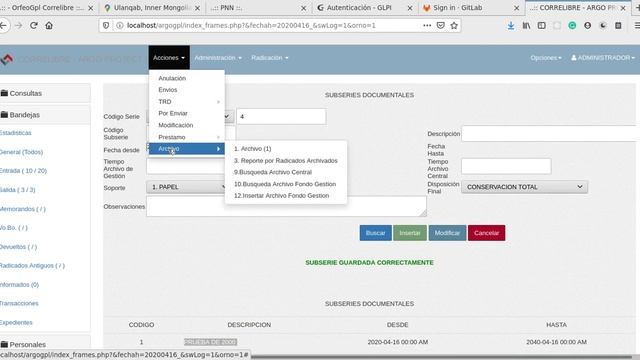Viewport: 640px width, 360px height.
Task: Click the green Insertar button
Action: (x=410, y=233)
